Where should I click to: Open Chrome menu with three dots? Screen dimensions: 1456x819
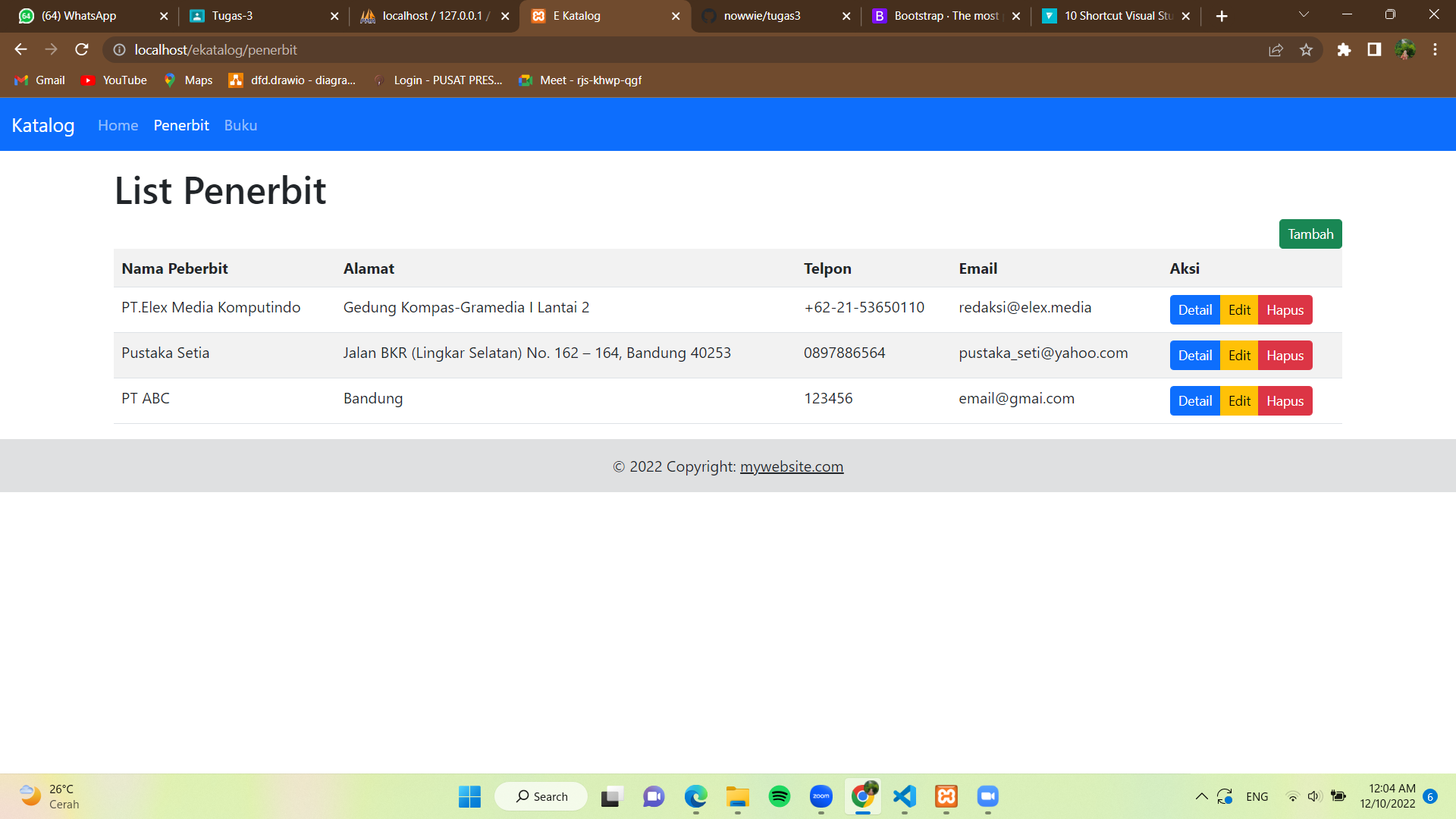click(x=1435, y=49)
